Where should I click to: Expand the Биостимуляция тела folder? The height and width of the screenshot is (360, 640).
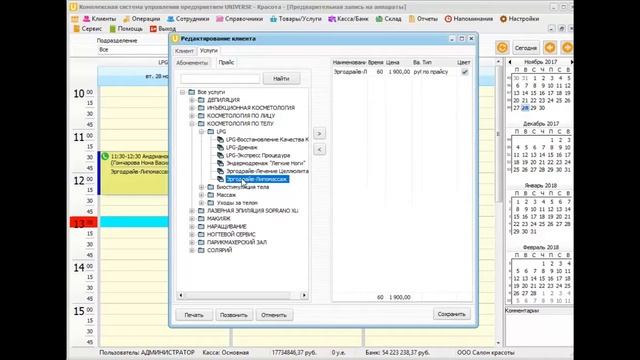tap(202, 187)
